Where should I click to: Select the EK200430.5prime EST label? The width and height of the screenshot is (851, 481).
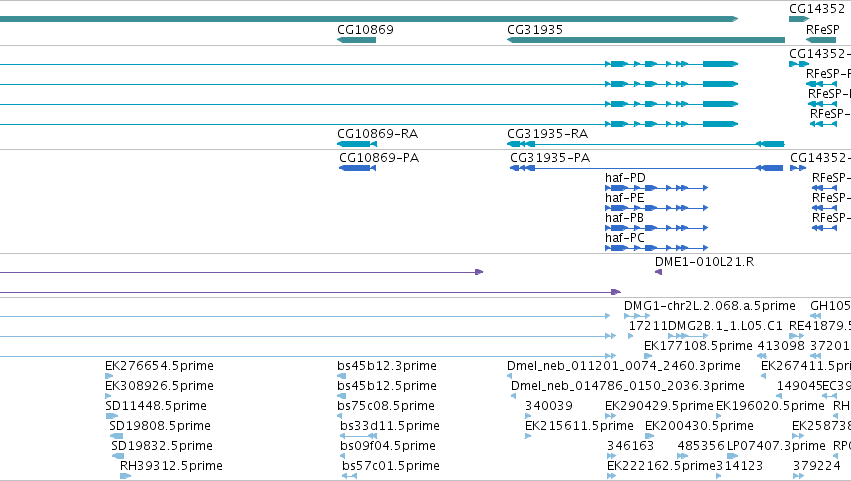[699, 426]
